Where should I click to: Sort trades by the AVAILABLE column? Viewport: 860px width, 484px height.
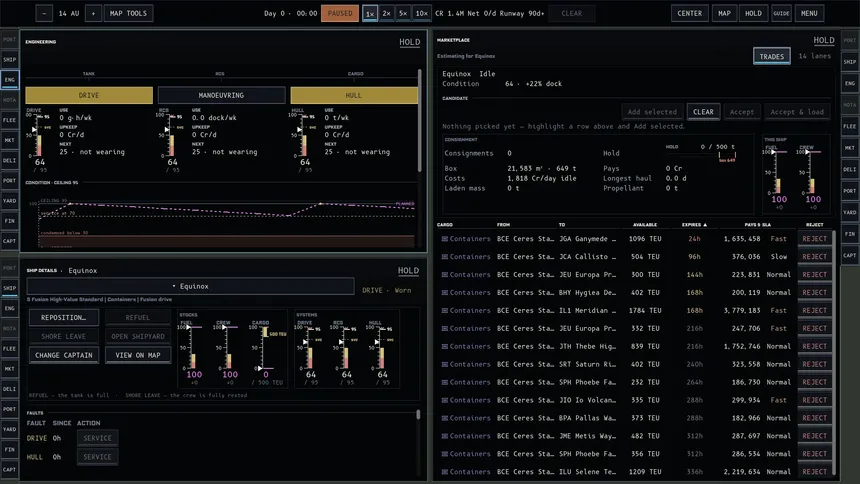click(645, 224)
